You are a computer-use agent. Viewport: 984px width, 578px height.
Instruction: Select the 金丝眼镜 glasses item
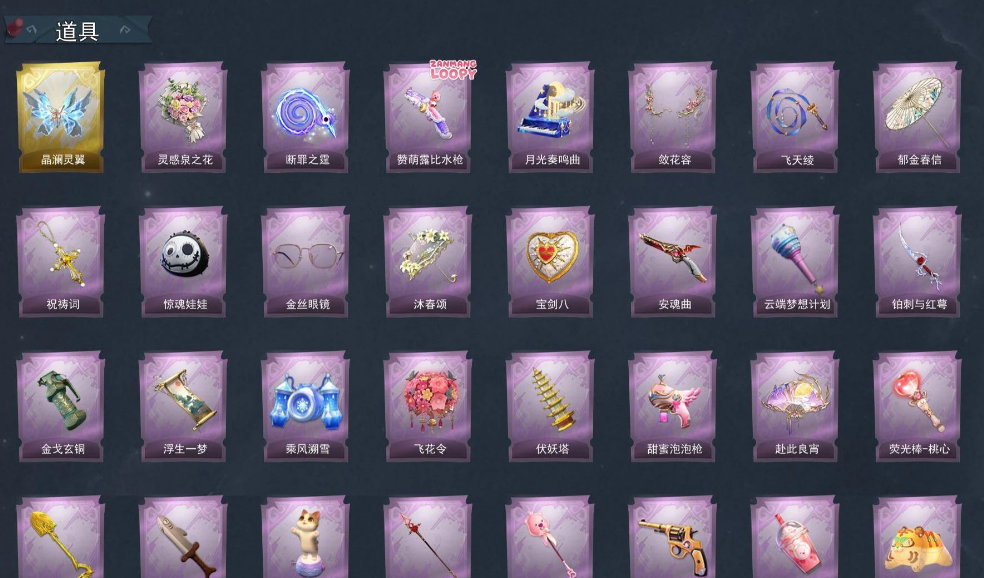coord(306,262)
